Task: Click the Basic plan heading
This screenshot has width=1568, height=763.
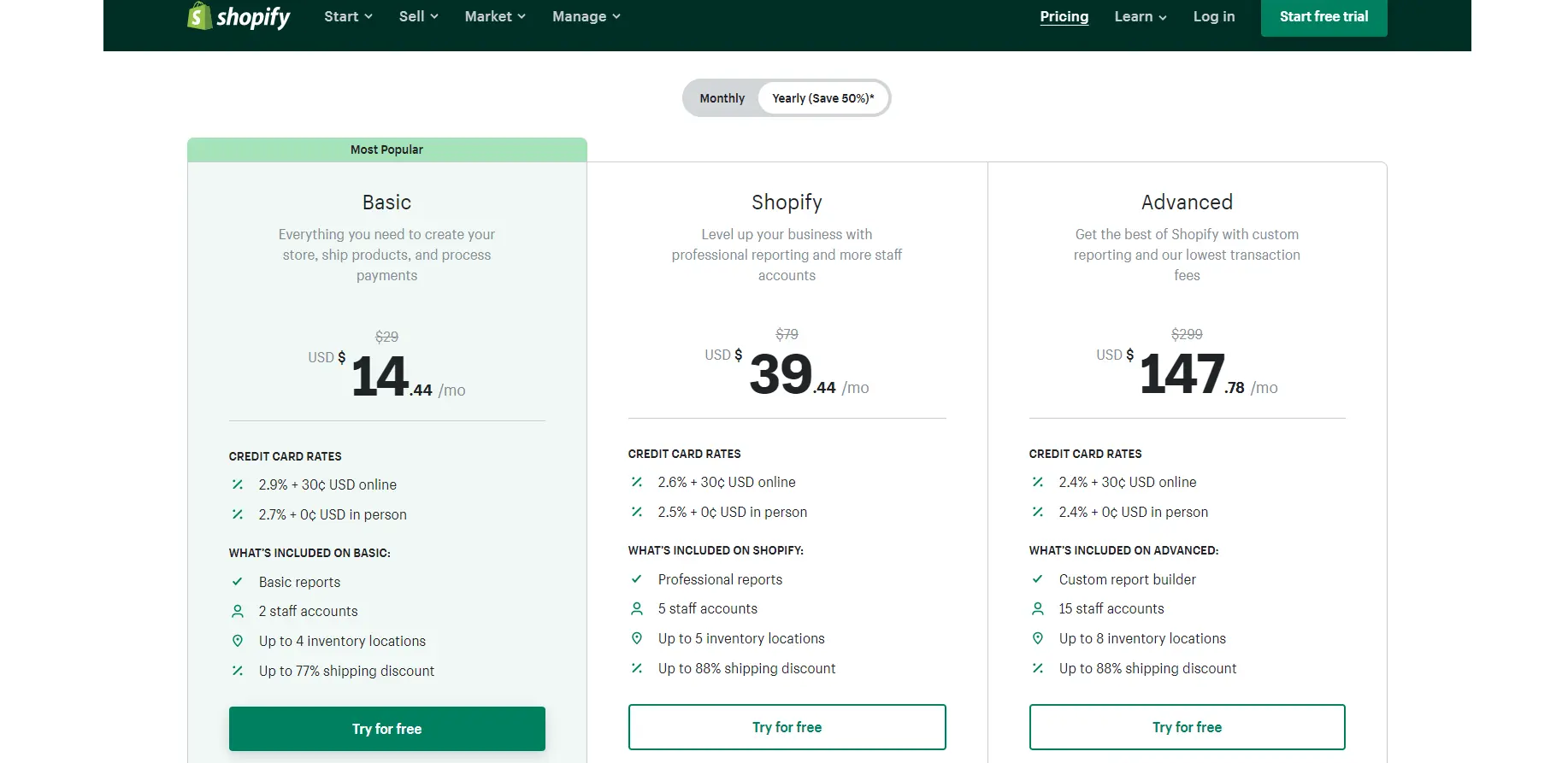Action: pyautogui.click(x=386, y=202)
